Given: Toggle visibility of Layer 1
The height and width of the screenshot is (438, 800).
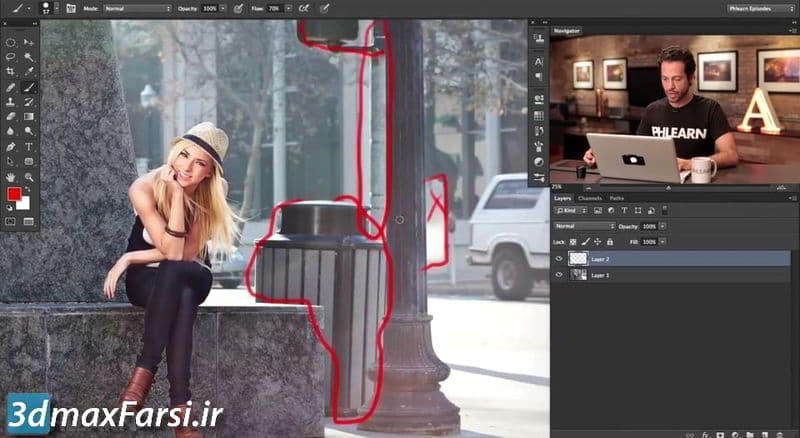Looking at the screenshot, I should coord(559,274).
